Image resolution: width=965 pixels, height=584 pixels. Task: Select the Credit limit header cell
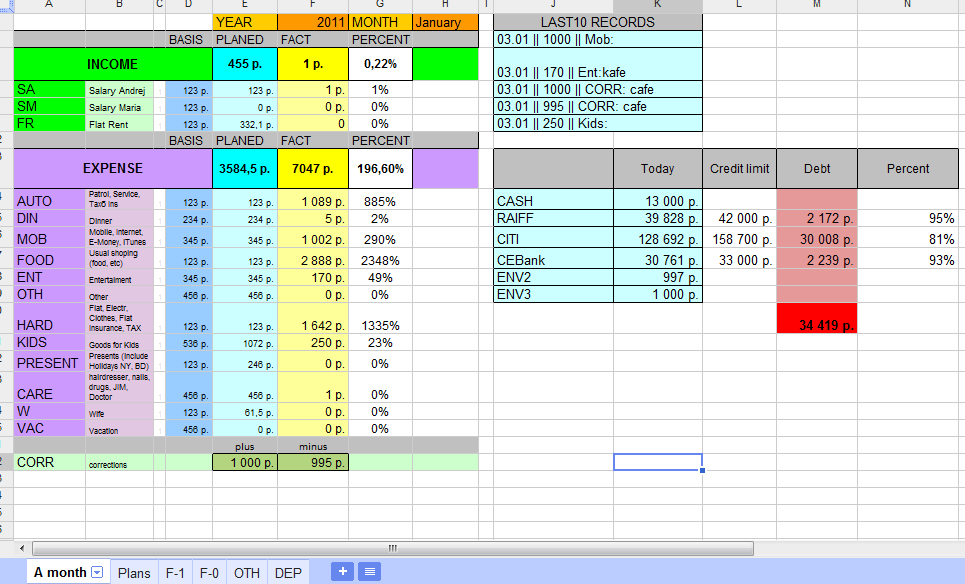[740, 168]
